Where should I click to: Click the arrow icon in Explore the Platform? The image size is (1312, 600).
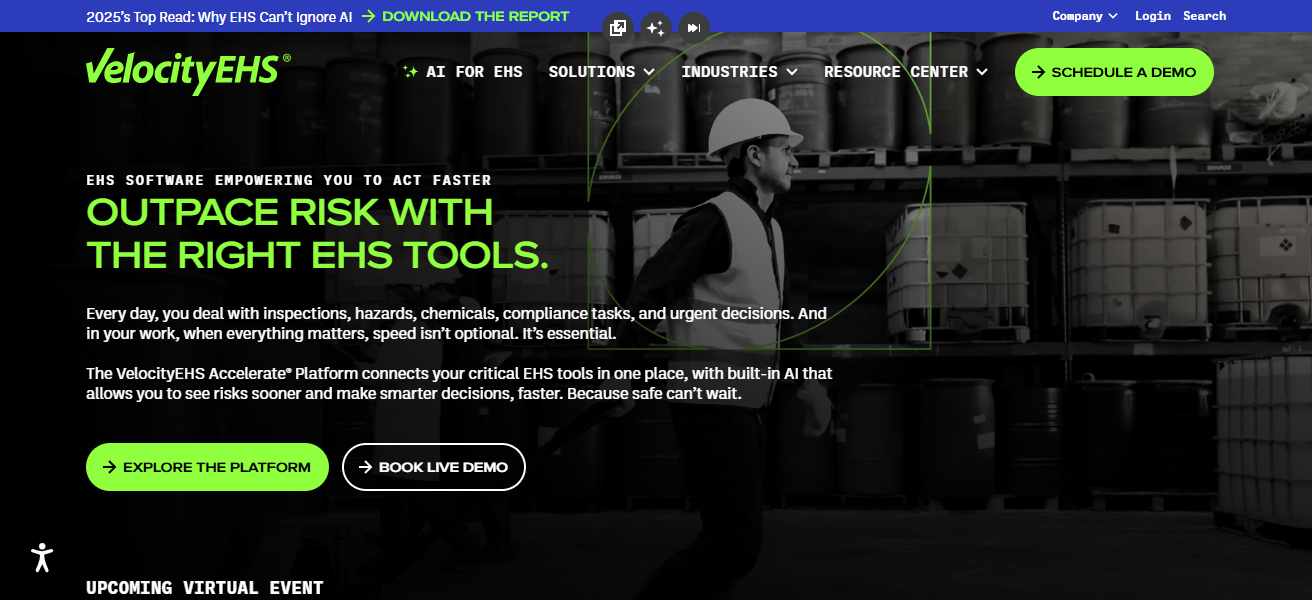(x=109, y=467)
